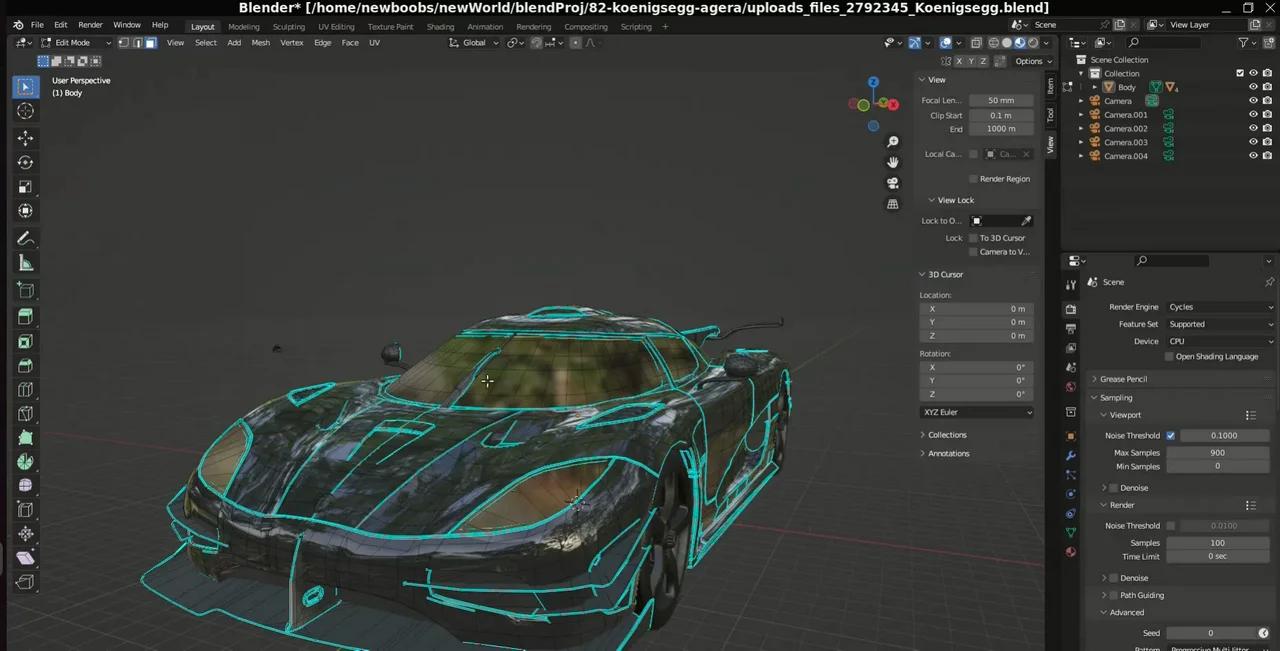Enable wireframe viewport shading
Screen dimensions: 1280x651
point(993,42)
